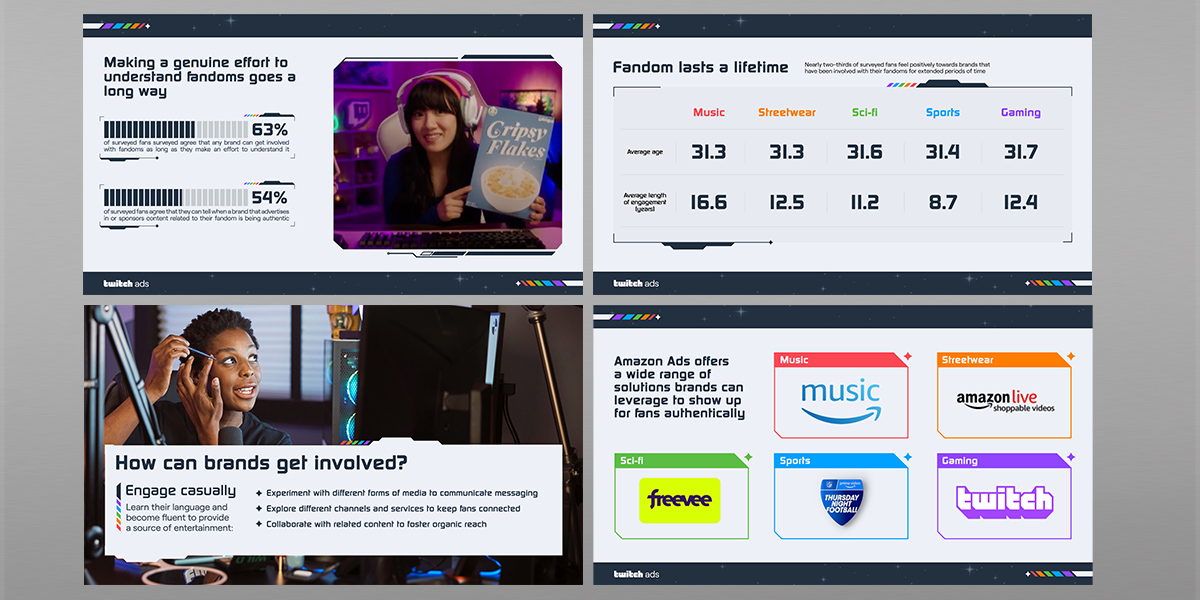Viewport: 1200px width, 600px height.
Task: Click the 'Engage casually' subheading
Action: point(181,491)
